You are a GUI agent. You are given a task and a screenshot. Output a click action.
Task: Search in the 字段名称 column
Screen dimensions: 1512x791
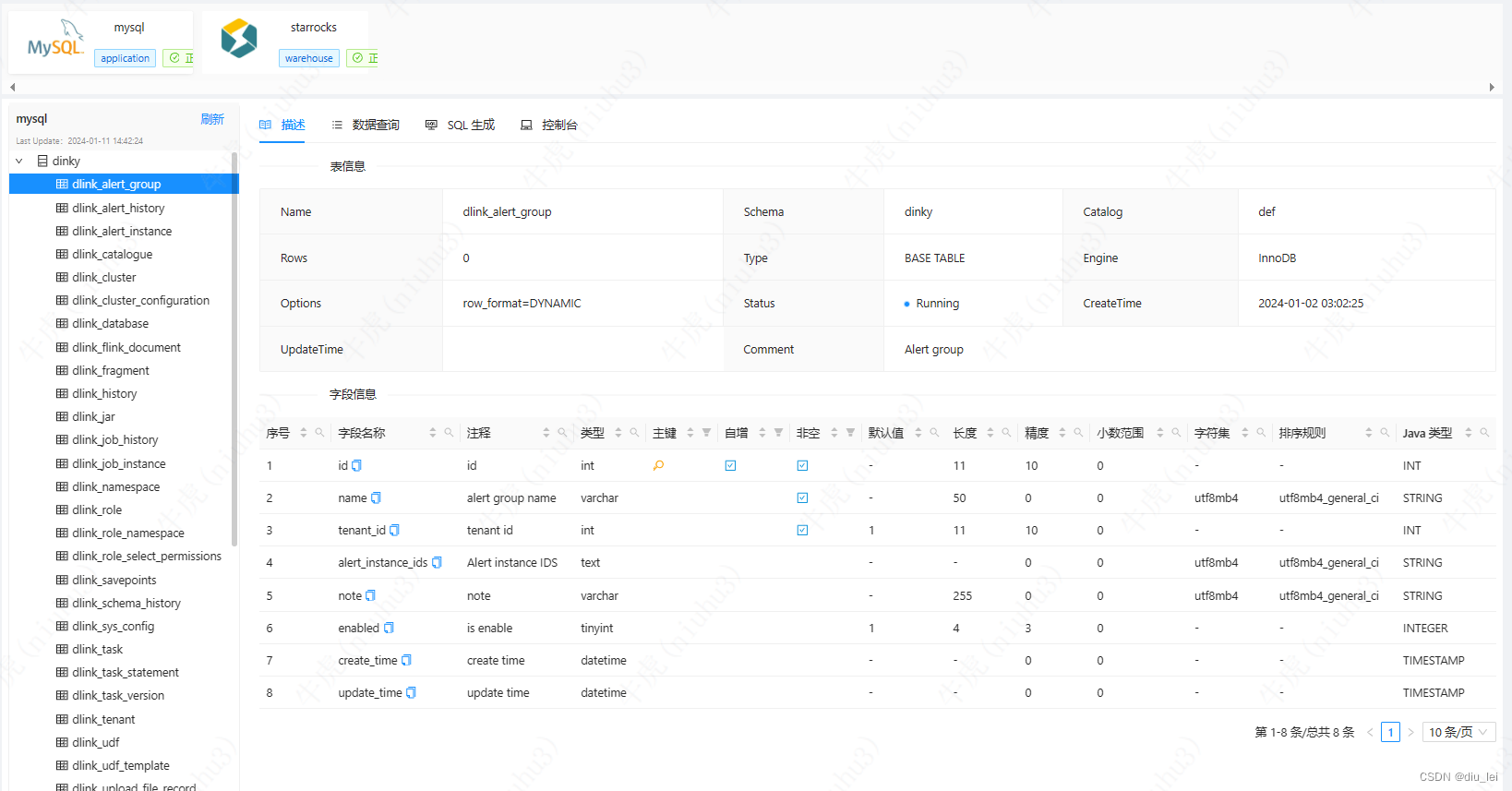pos(449,433)
